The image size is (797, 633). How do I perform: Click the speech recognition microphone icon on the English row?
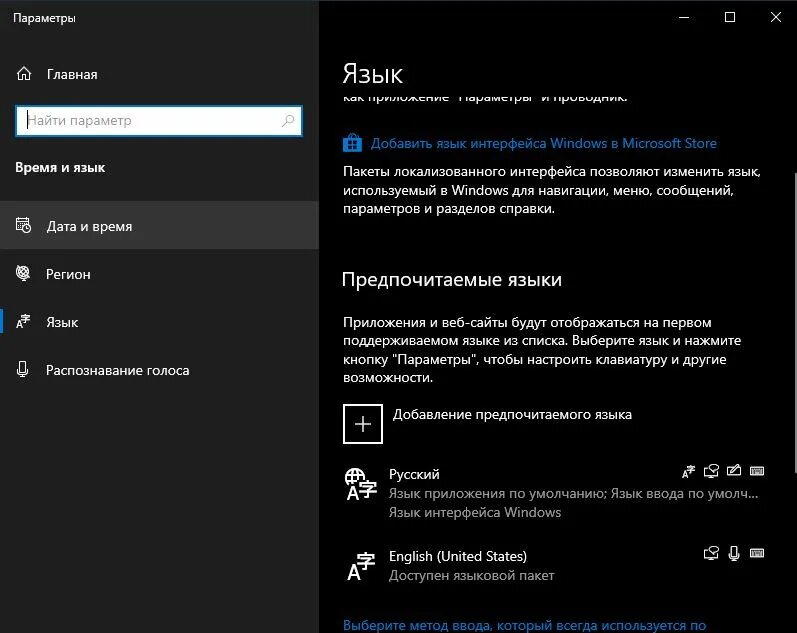pos(735,552)
